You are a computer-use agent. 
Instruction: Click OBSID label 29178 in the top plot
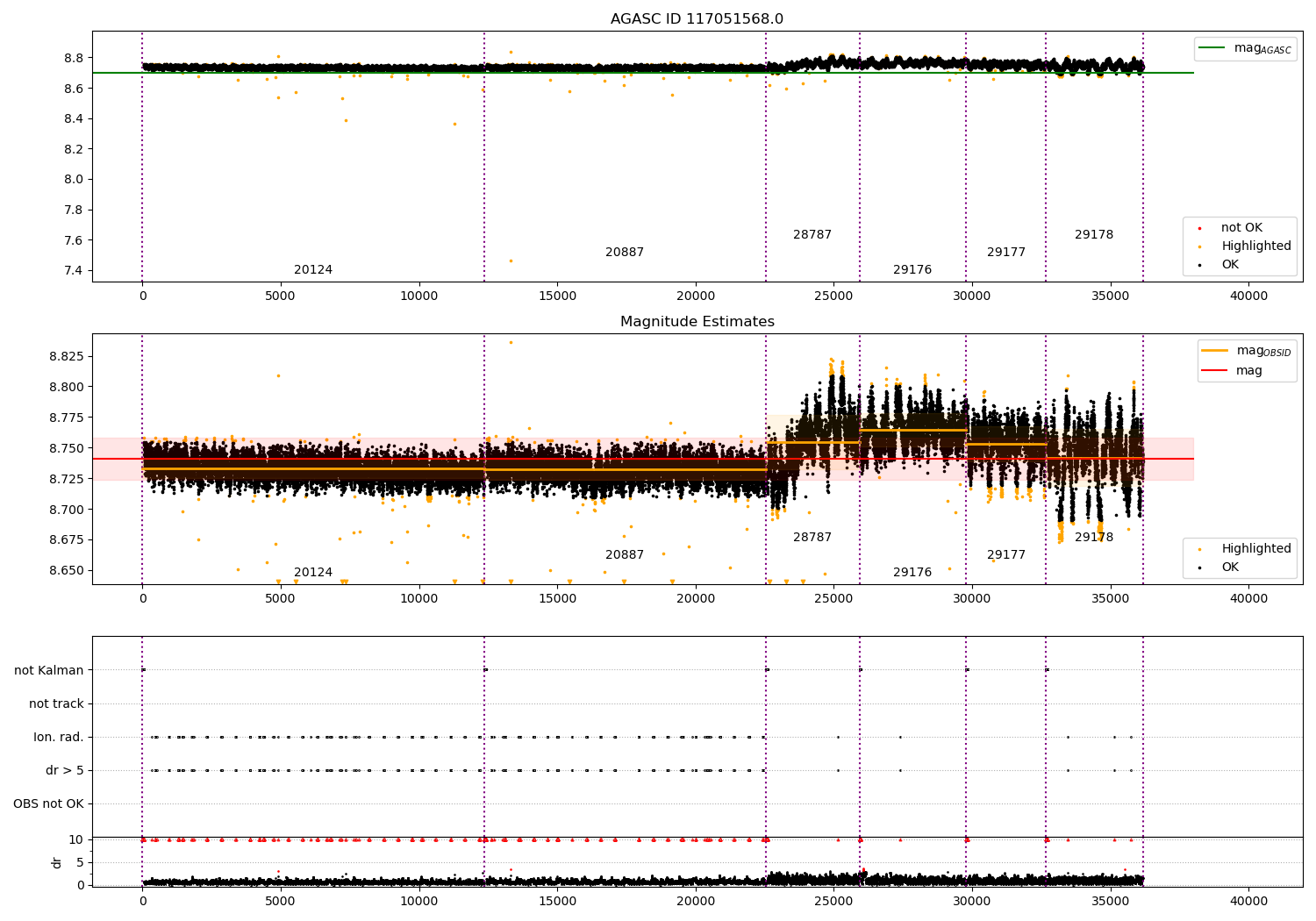tap(1094, 235)
